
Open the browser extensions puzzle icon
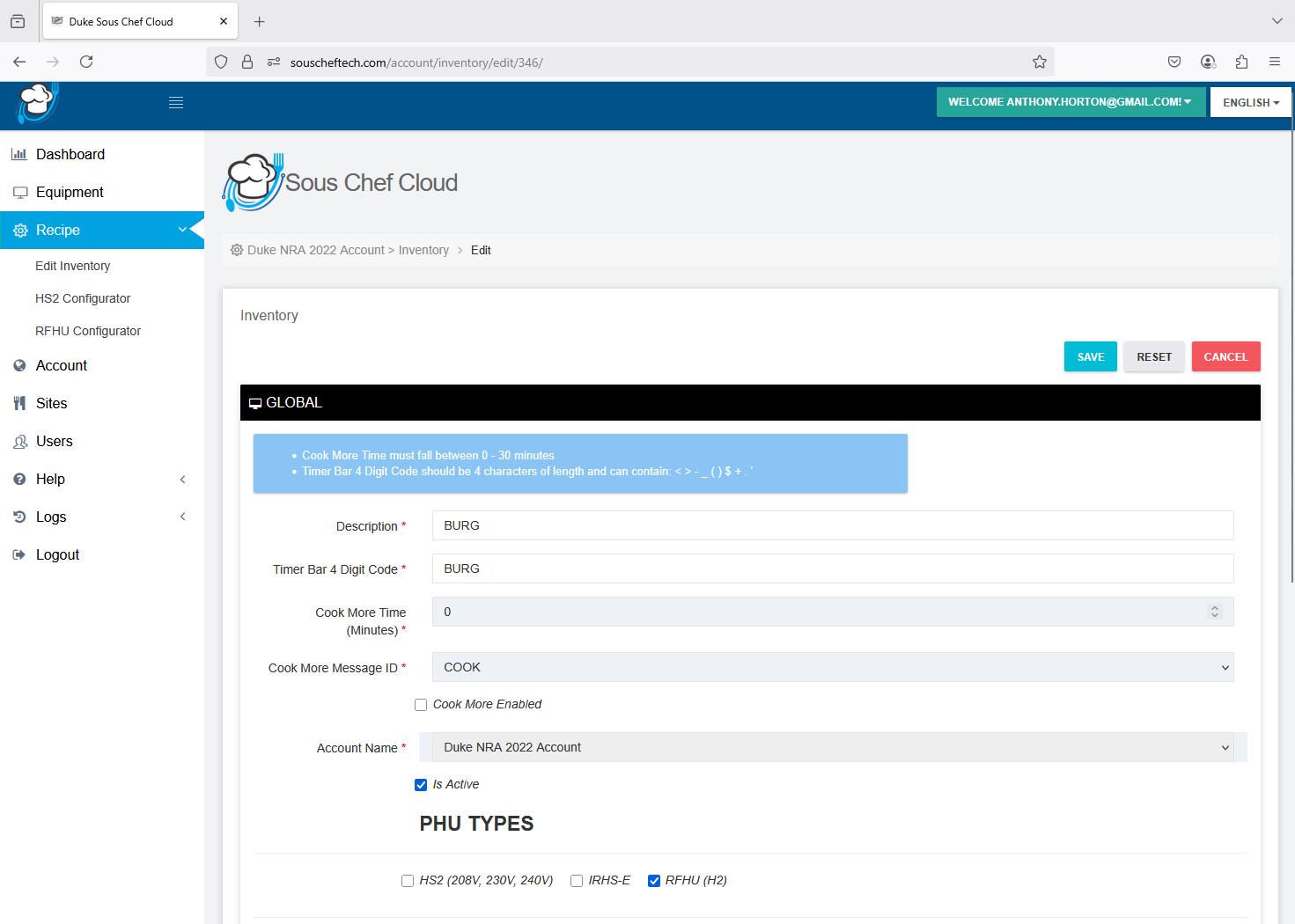point(1241,62)
